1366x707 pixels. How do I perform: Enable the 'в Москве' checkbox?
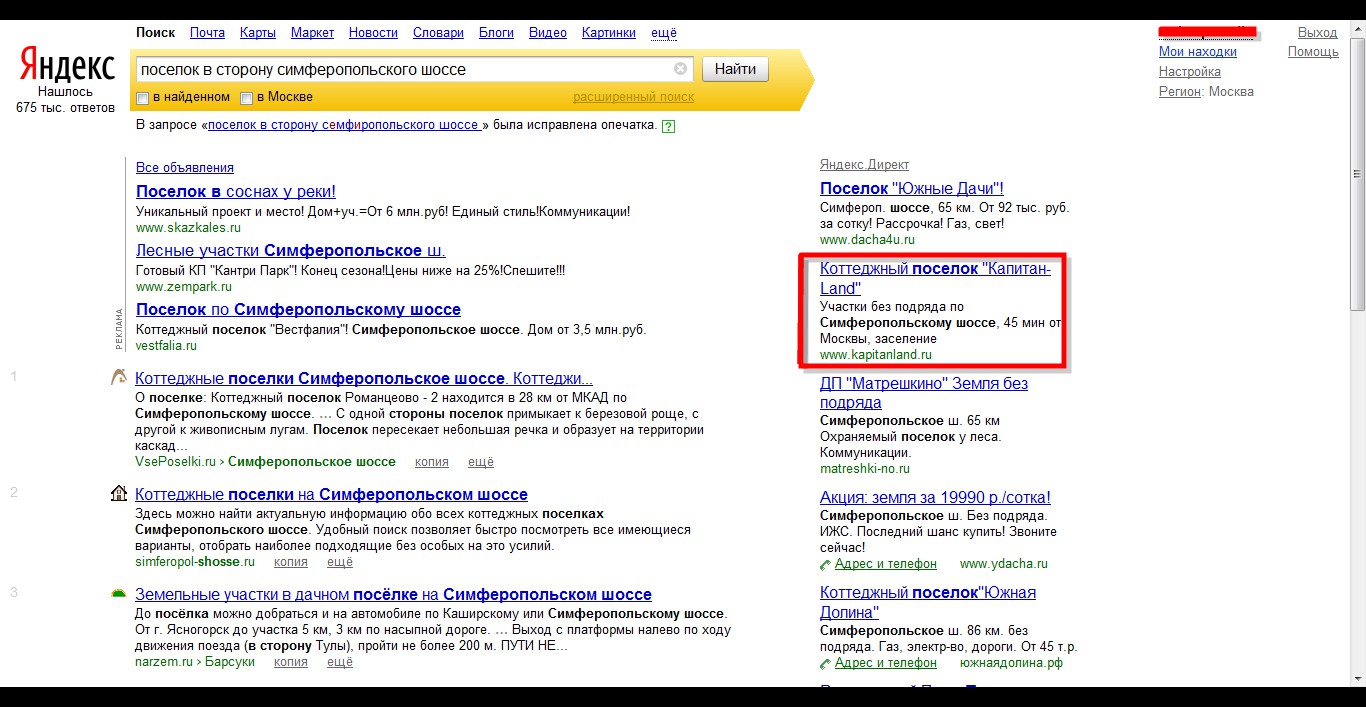point(246,98)
